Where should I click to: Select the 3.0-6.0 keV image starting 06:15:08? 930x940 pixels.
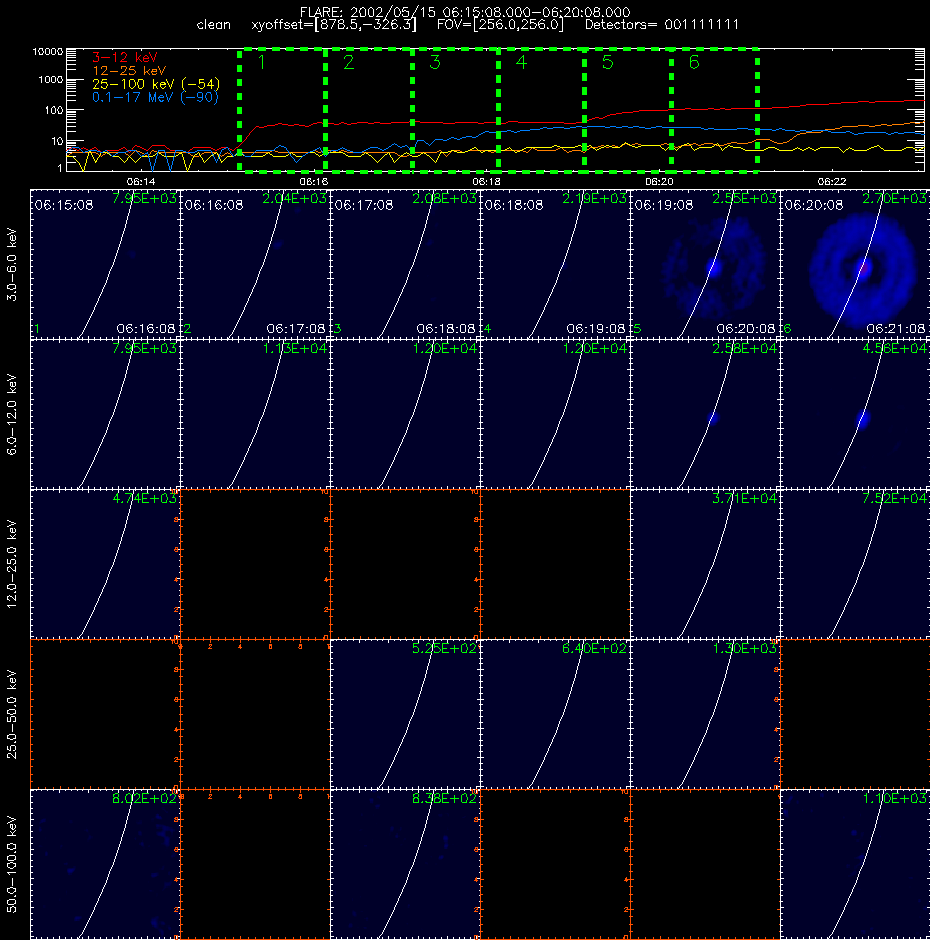105,264
